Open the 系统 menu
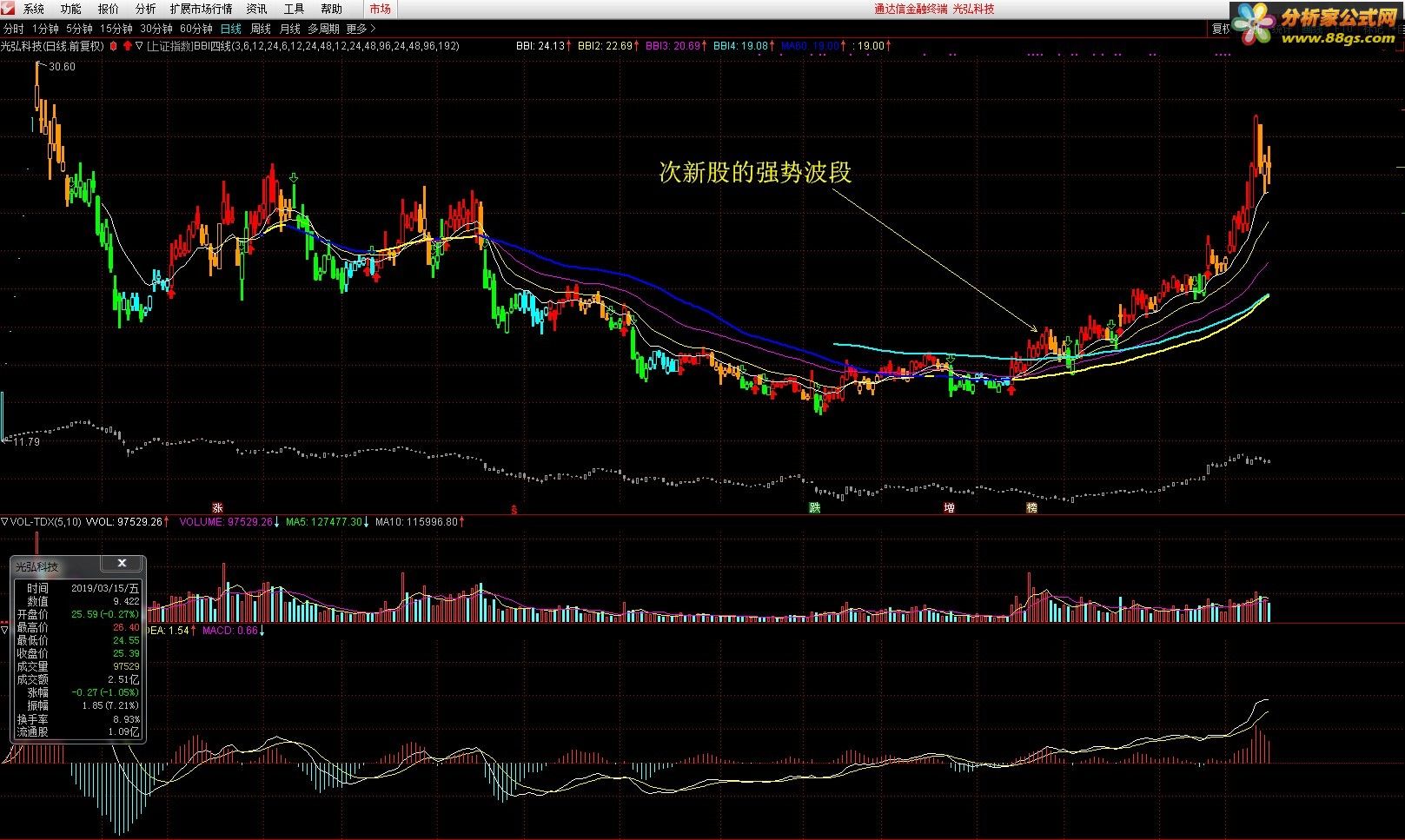Screen dimensions: 1405x840 pyautogui.click(x=34, y=9)
